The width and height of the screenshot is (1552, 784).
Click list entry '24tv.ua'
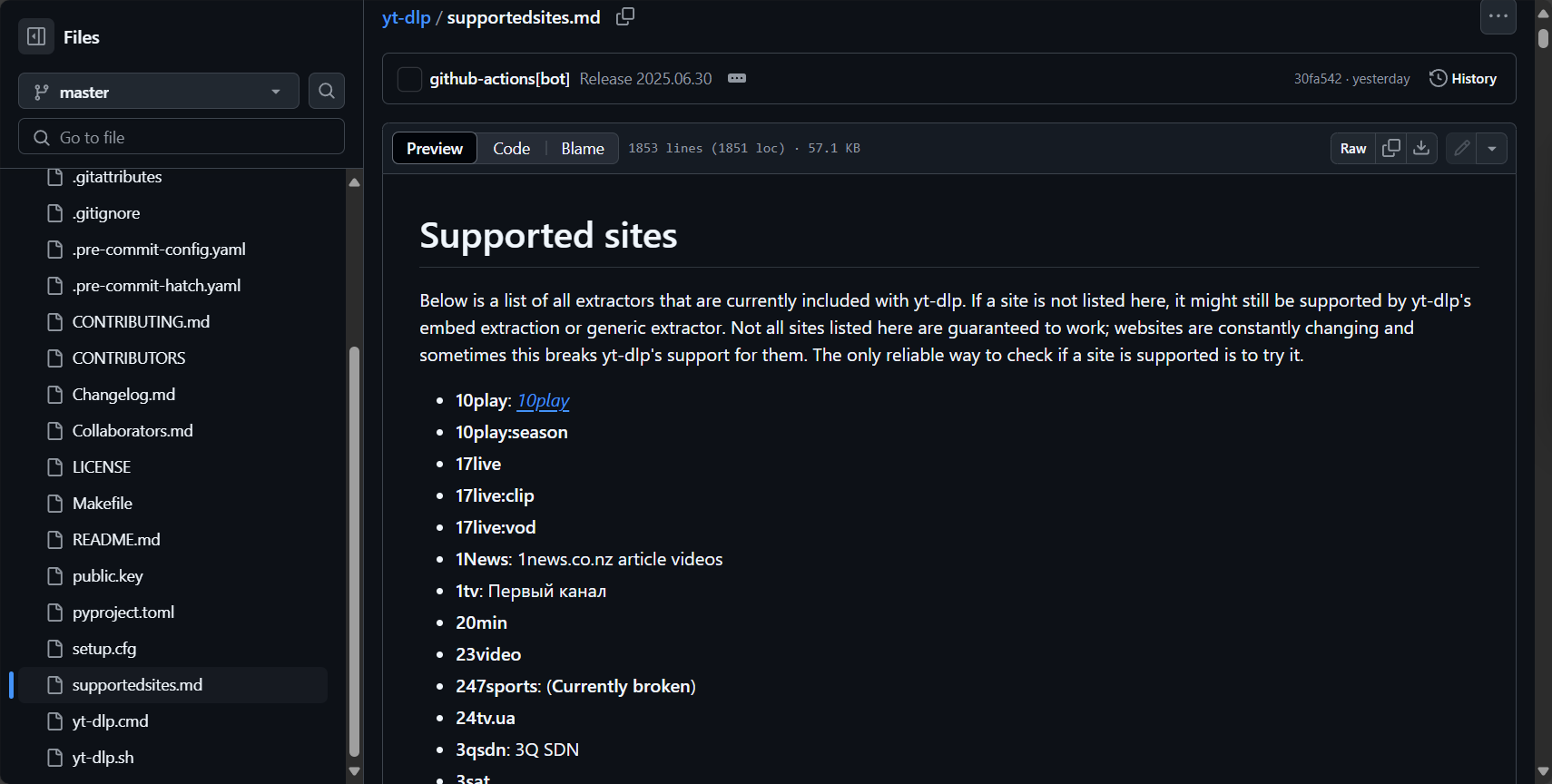coord(486,718)
